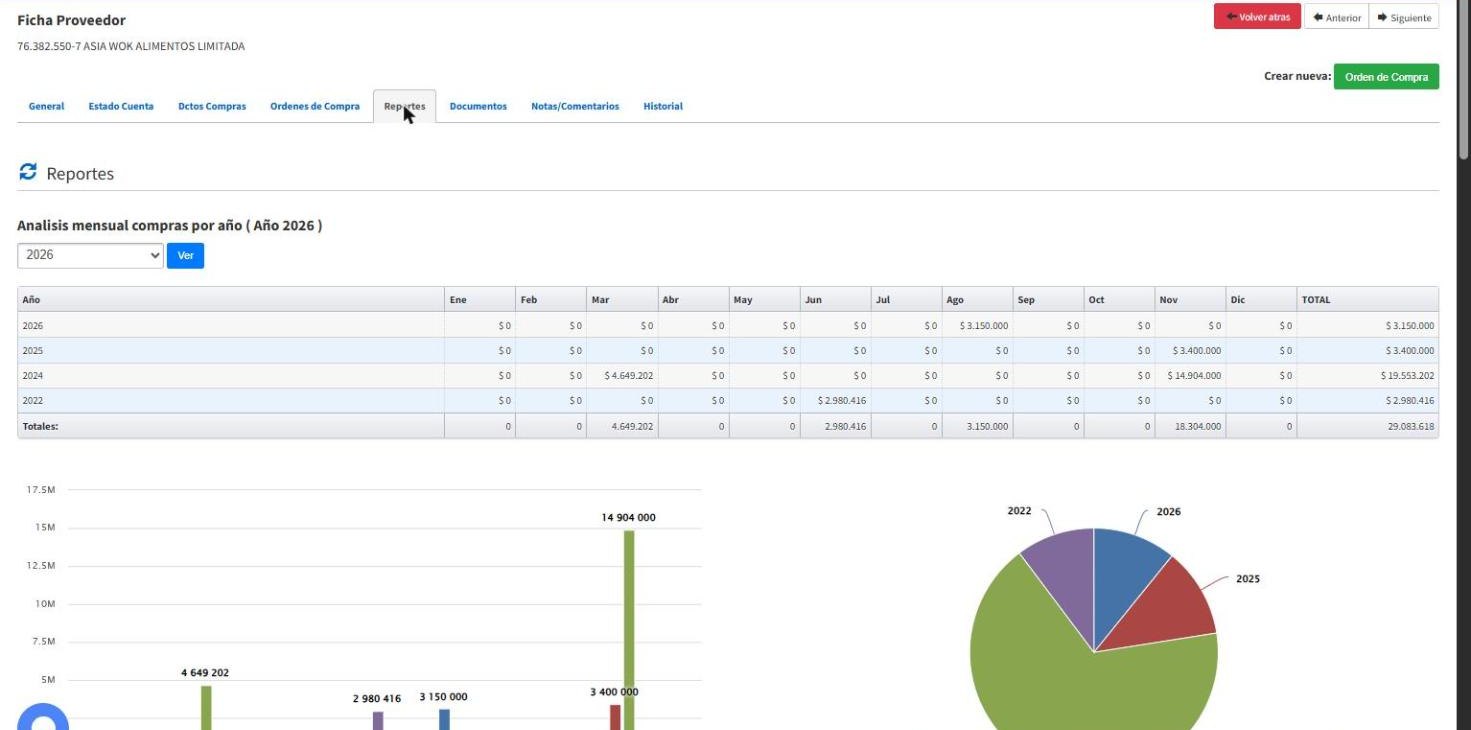Open the Documentos tab

(478, 106)
